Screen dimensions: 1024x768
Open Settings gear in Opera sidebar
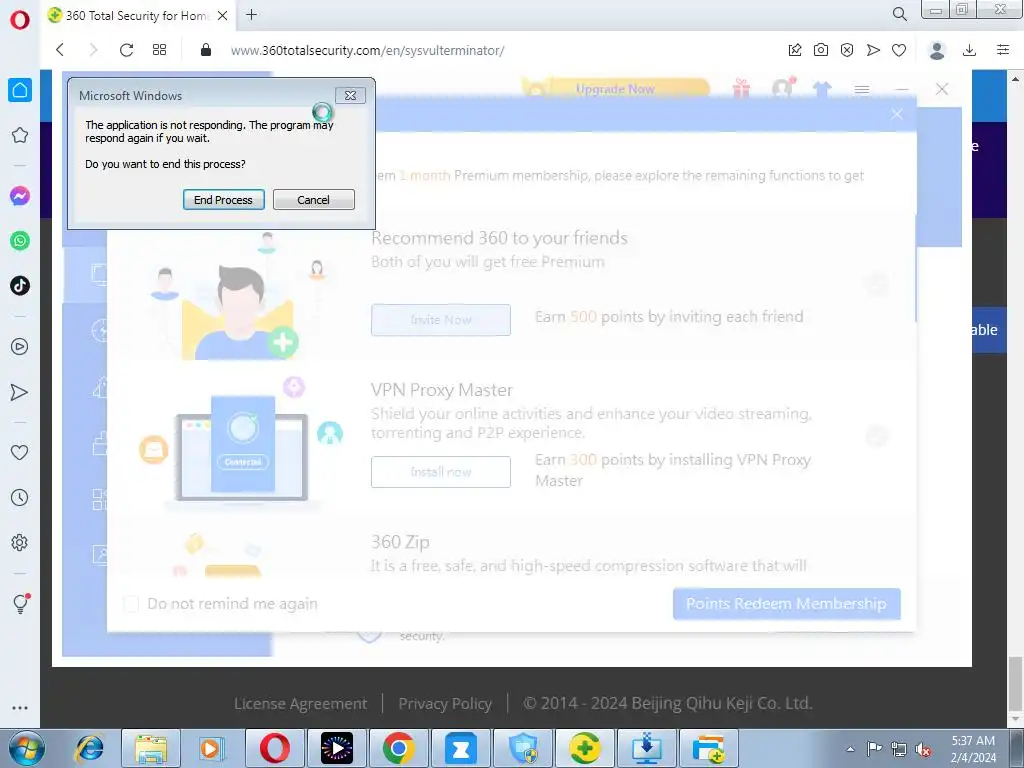pos(20,543)
